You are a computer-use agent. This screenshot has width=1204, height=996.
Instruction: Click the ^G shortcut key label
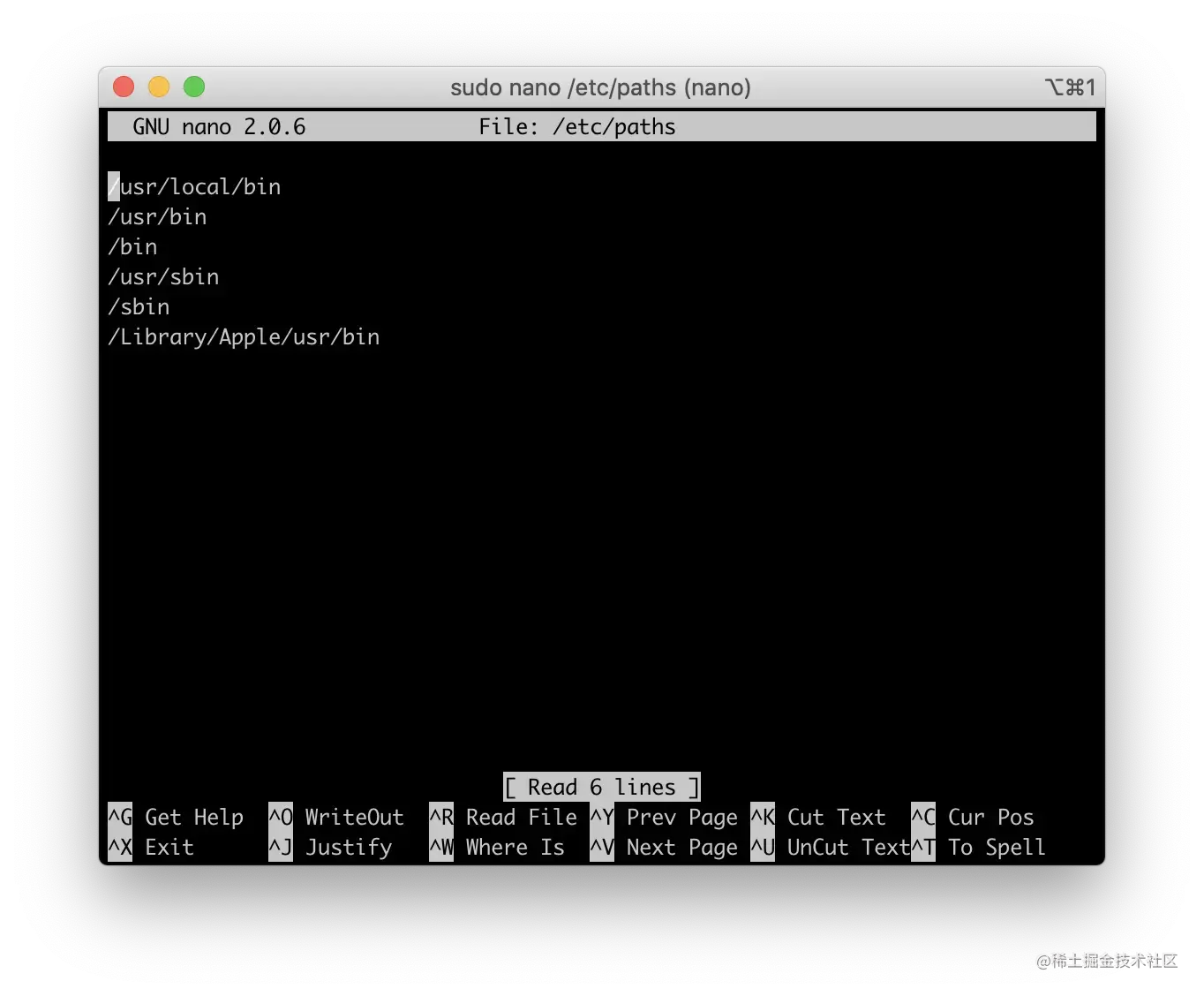120,817
